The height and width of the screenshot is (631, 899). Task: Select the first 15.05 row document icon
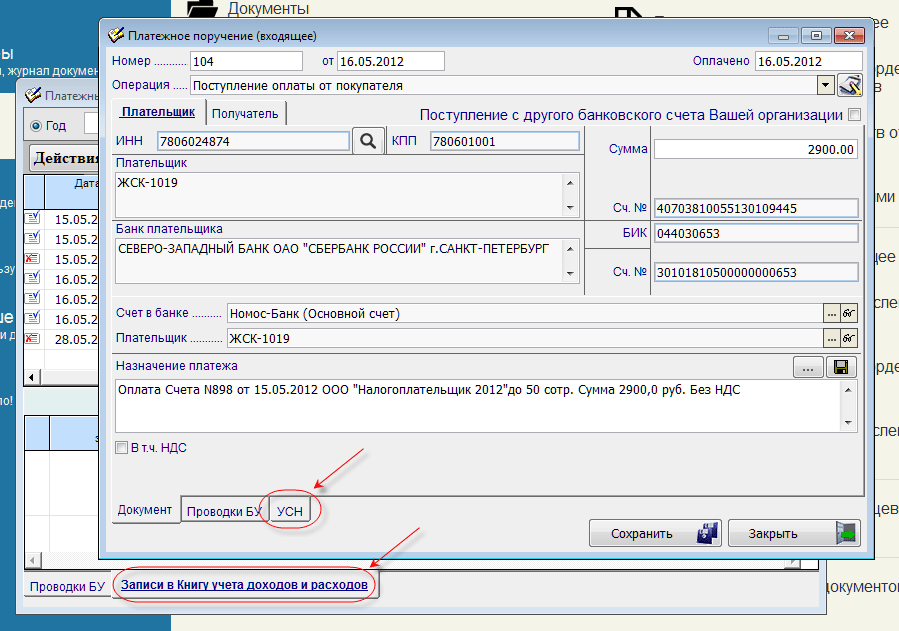pos(33,218)
